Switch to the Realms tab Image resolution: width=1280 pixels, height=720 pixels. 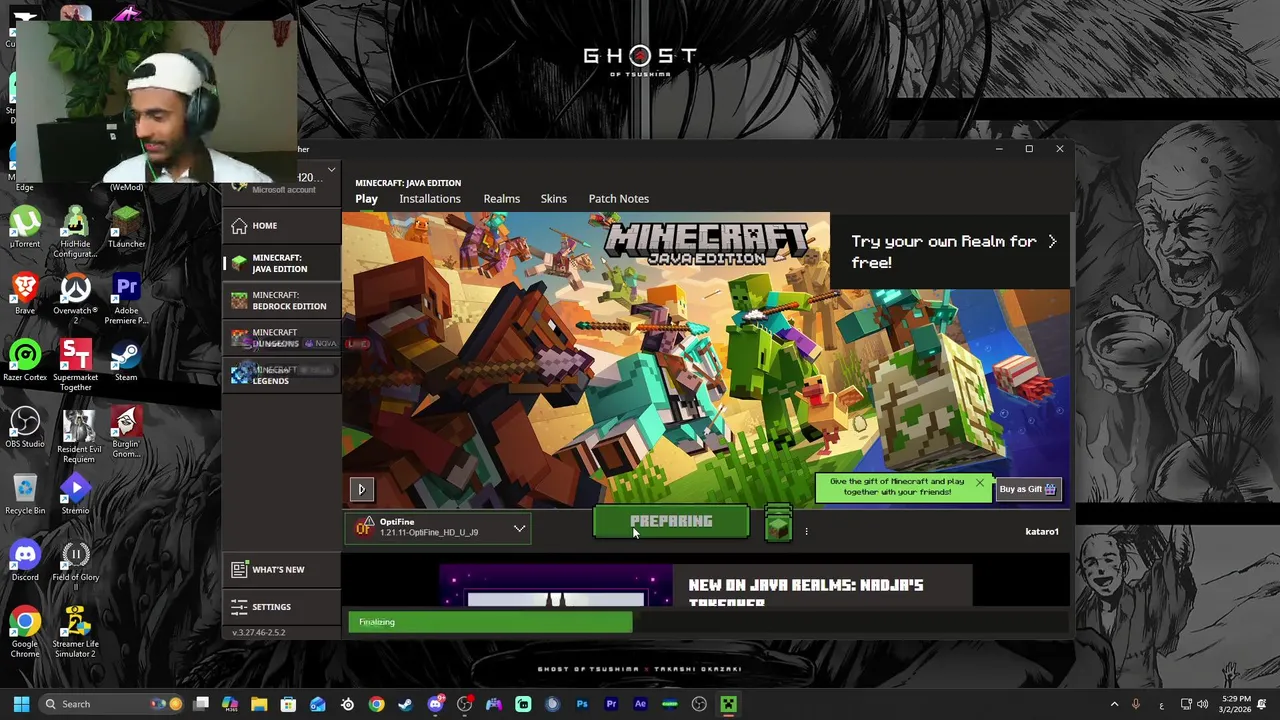point(502,199)
